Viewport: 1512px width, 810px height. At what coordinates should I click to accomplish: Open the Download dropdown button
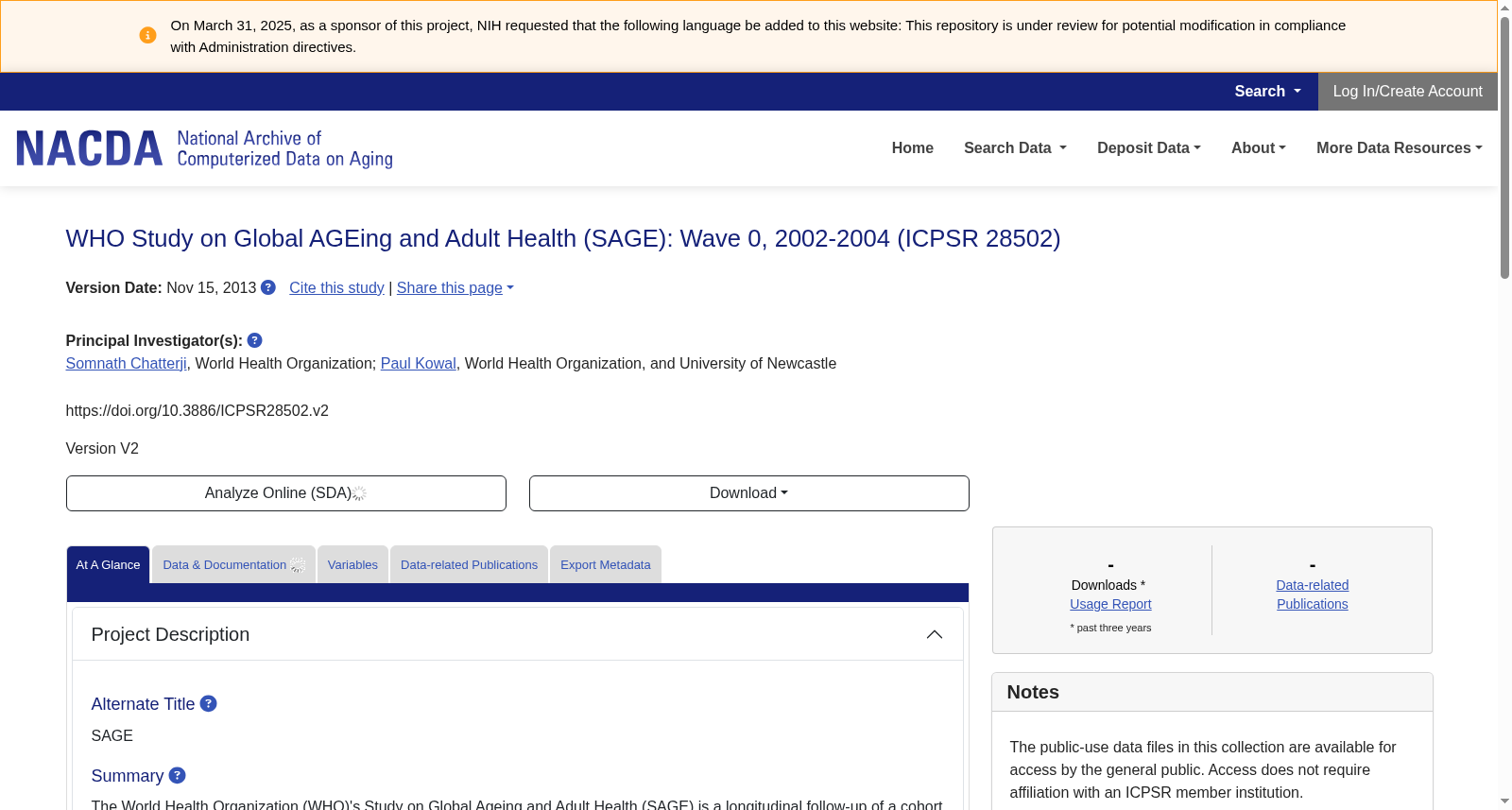pyautogui.click(x=748, y=493)
